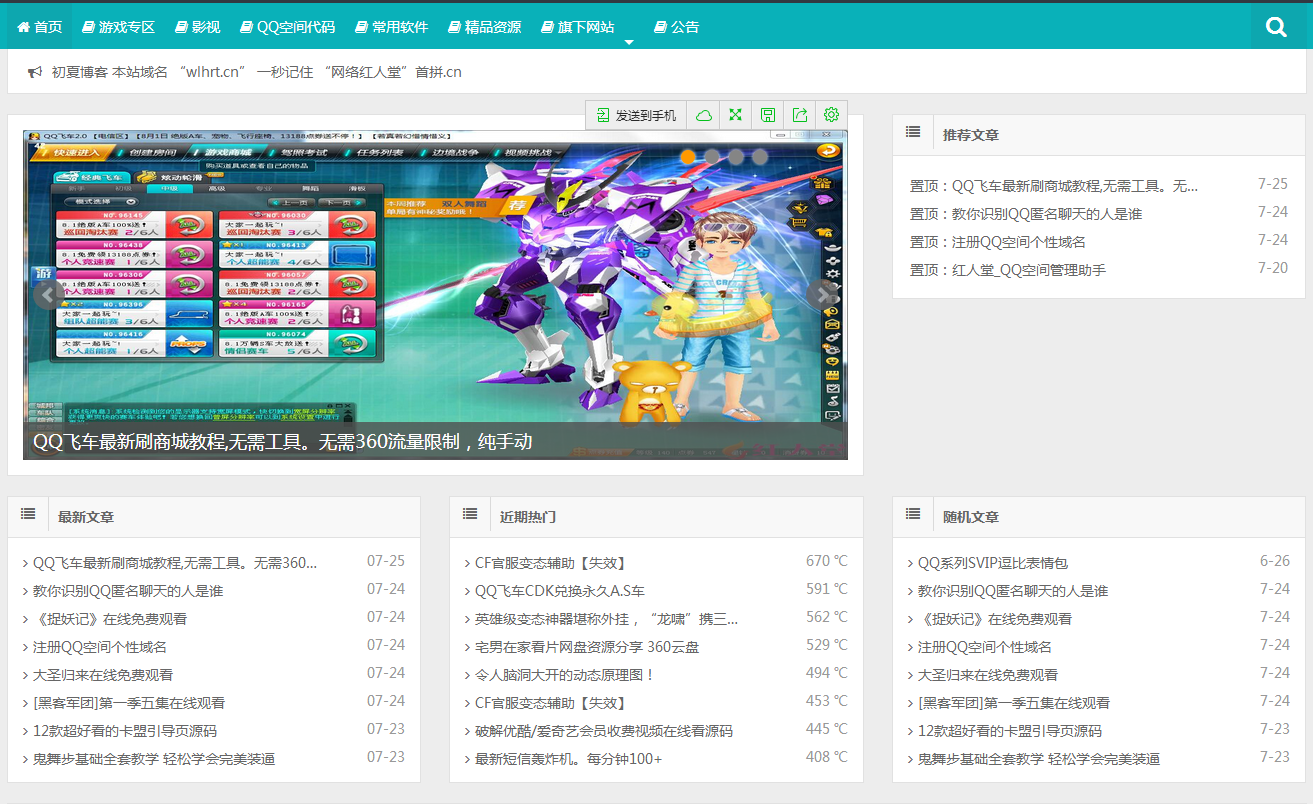The width and height of the screenshot is (1313, 804).
Task: Open 置顶:红人堂_QQ空间管理助手
Action: pyautogui.click(x=1008, y=270)
